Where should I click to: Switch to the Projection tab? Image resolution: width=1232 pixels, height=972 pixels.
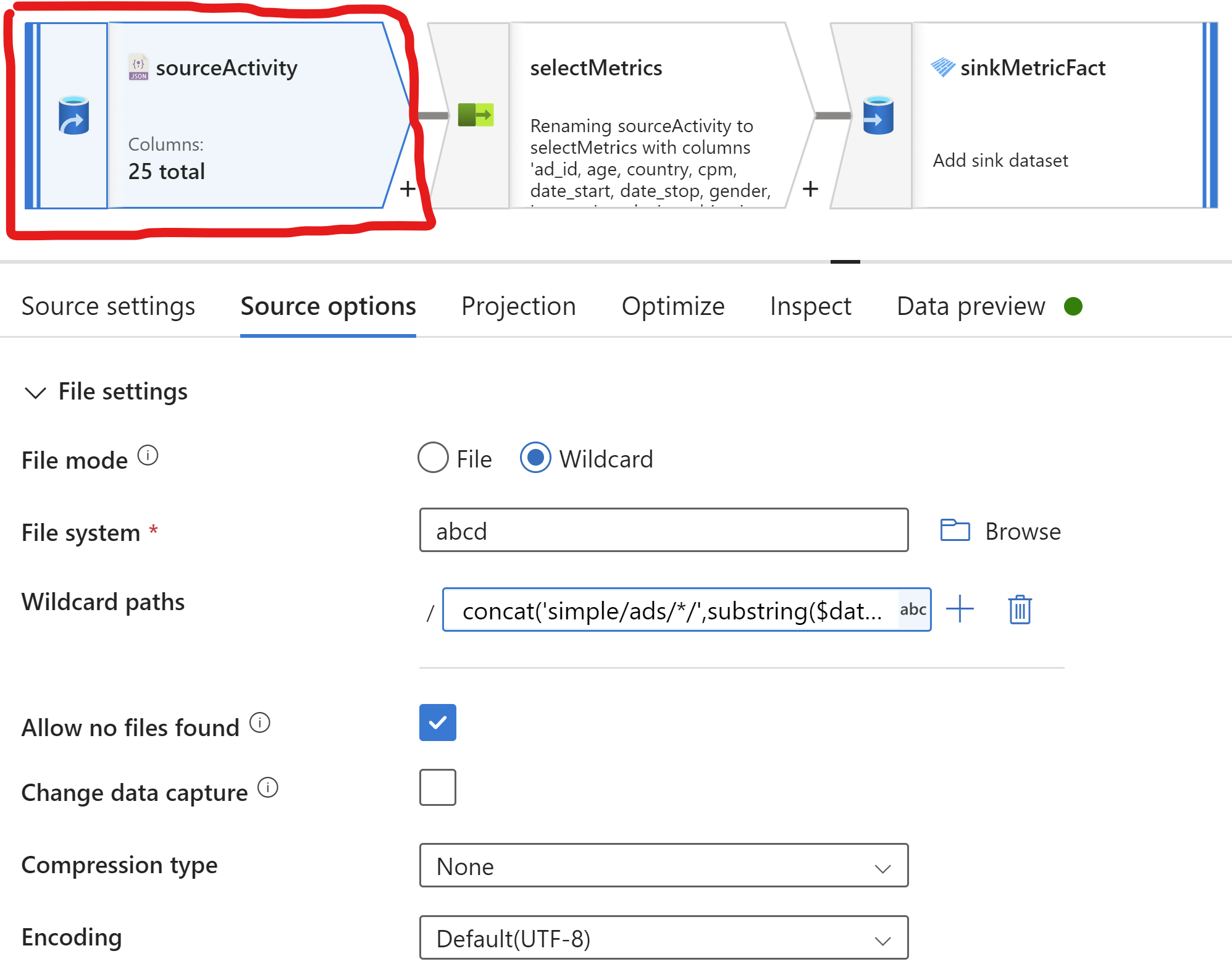click(x=519, y=306)
